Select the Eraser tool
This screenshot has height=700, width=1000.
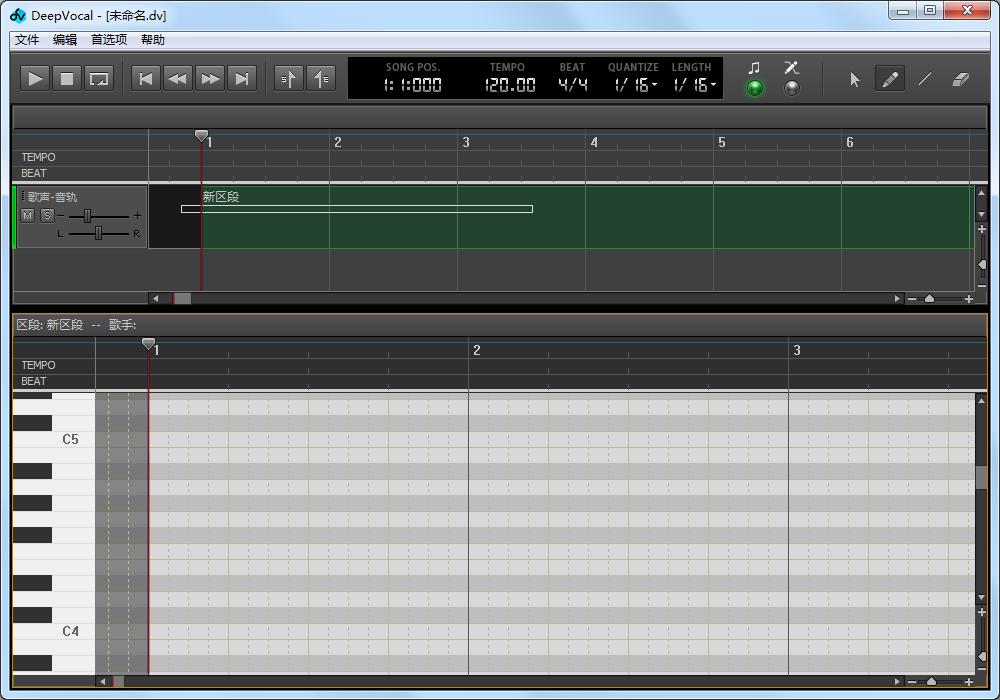tap(960, 79)
